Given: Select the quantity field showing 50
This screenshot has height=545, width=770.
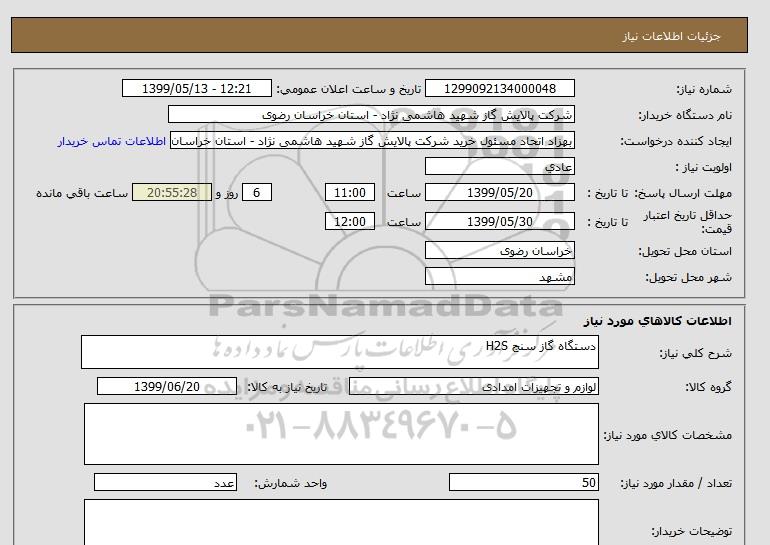Looking at the screenshot, I should pos(524,482).
